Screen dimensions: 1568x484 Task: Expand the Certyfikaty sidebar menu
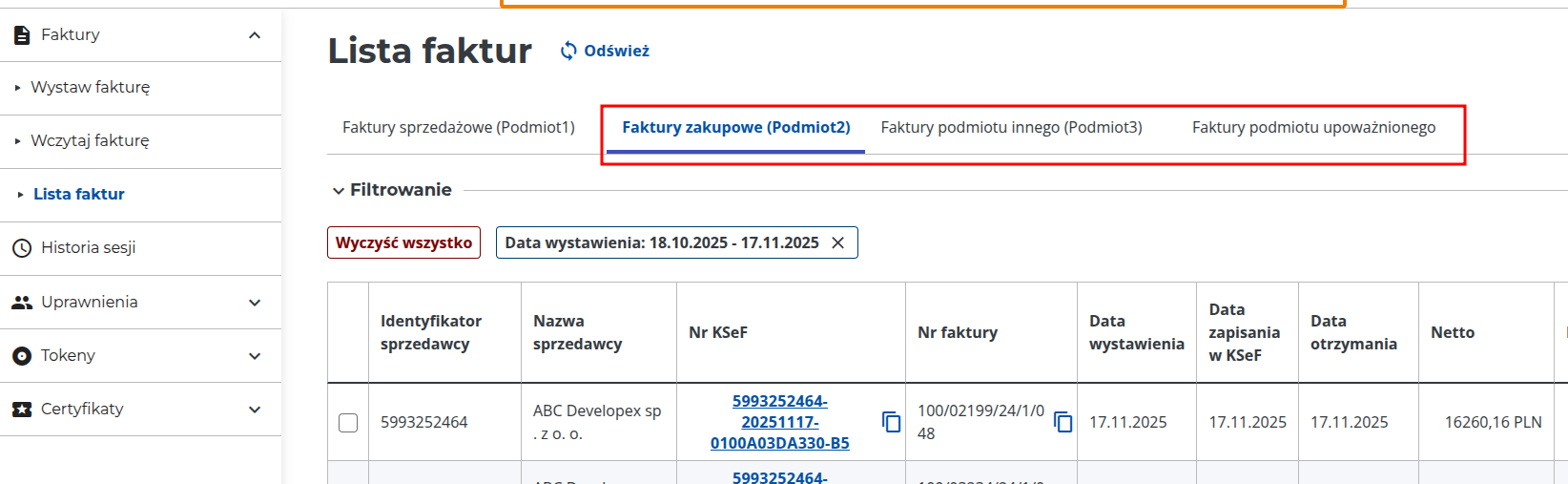[x=255, y=410]
